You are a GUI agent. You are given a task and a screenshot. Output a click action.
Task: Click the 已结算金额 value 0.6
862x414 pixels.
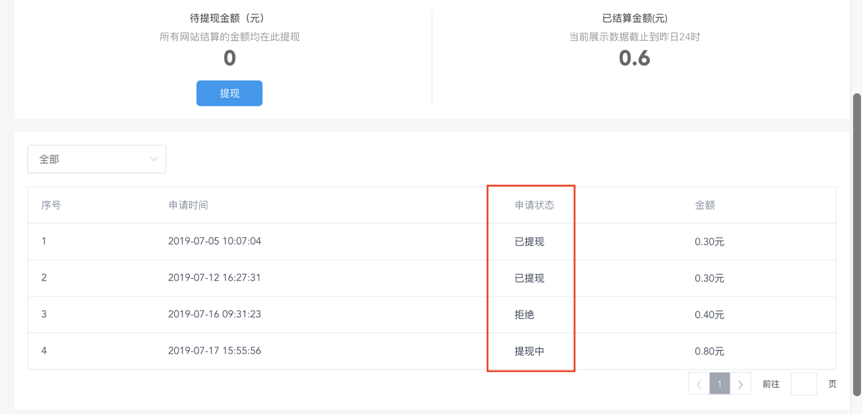click(x=634, y=58)
